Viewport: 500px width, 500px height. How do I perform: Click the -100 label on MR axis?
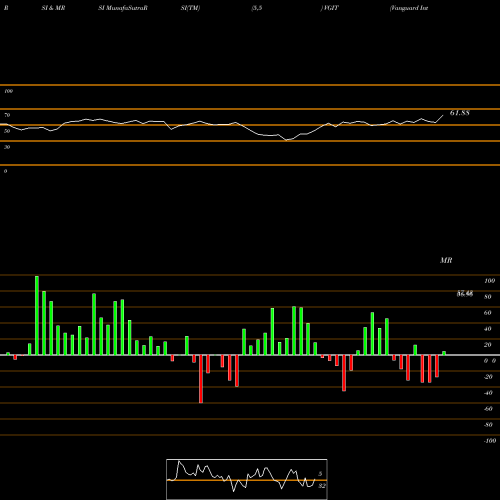[490, 441]
